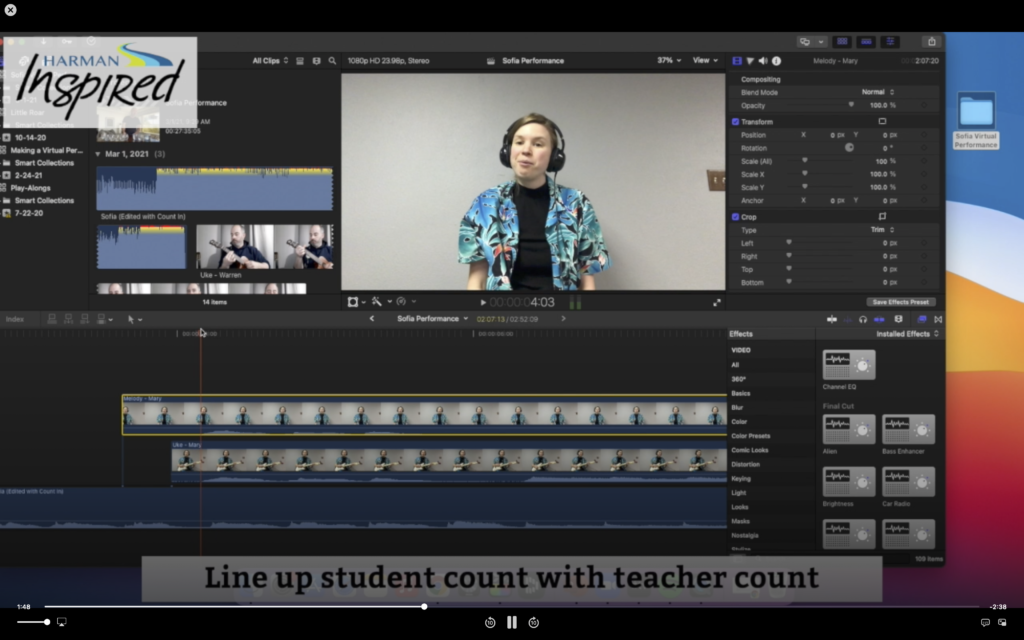1024x640 pixels.
Task: Toggle snapping in the timeline toolbar
Action: [x=899, y=319]
